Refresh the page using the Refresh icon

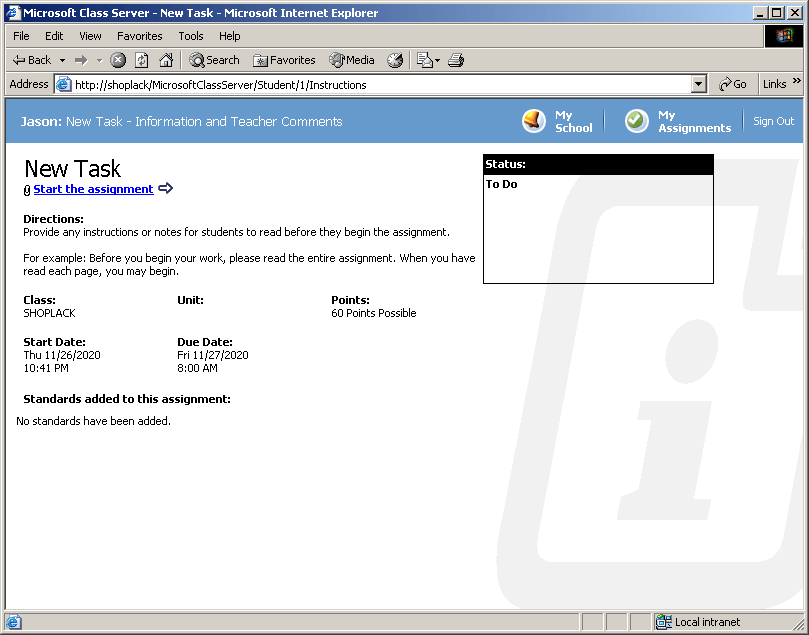pos(141,60)
